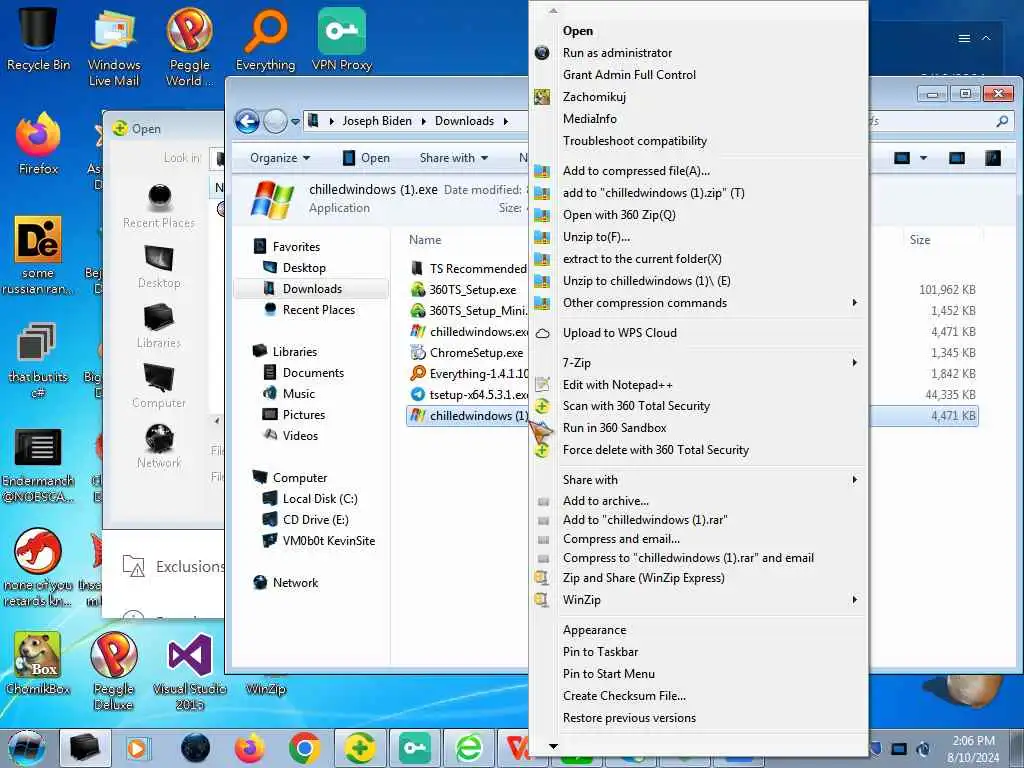Open Visual Studio 2015 desktop icon
This screenshot has height=768, width=1024.
[189, 670]
